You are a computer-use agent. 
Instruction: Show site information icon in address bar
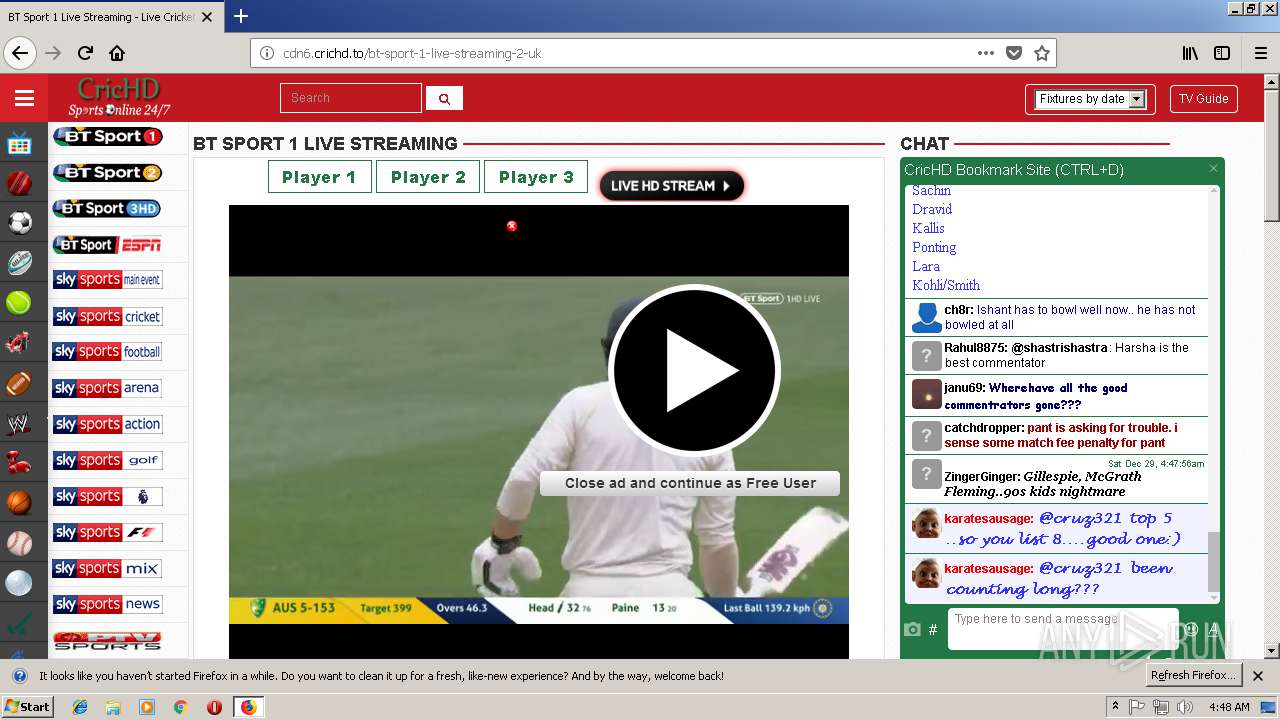pyautogui.click(x=267, y=53)
